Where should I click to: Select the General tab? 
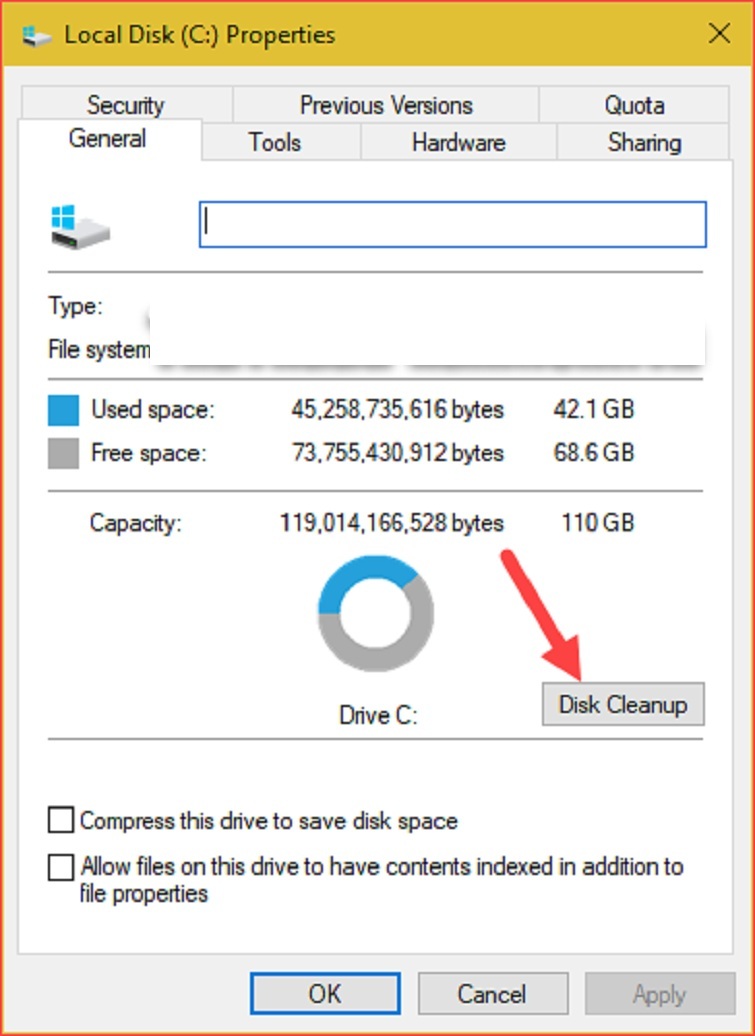click(108, 139)
